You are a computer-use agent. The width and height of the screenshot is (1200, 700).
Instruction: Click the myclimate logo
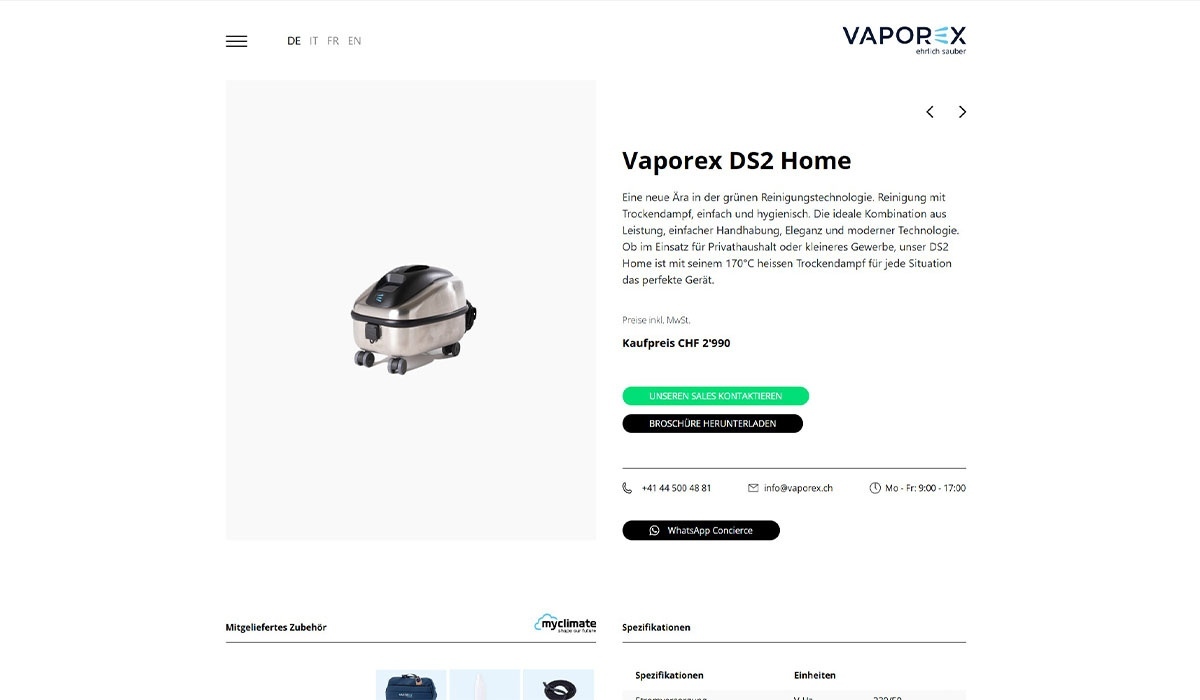(x=565, y=623)
